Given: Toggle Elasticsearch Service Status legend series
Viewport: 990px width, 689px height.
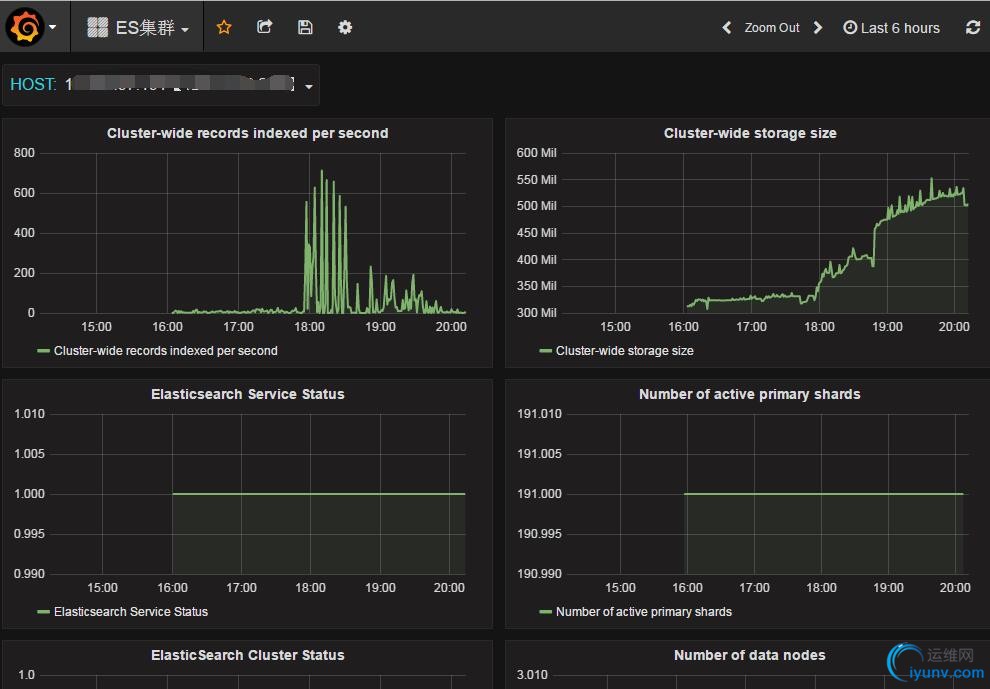Looking at the screenshot, I should [x=130, y=612].
